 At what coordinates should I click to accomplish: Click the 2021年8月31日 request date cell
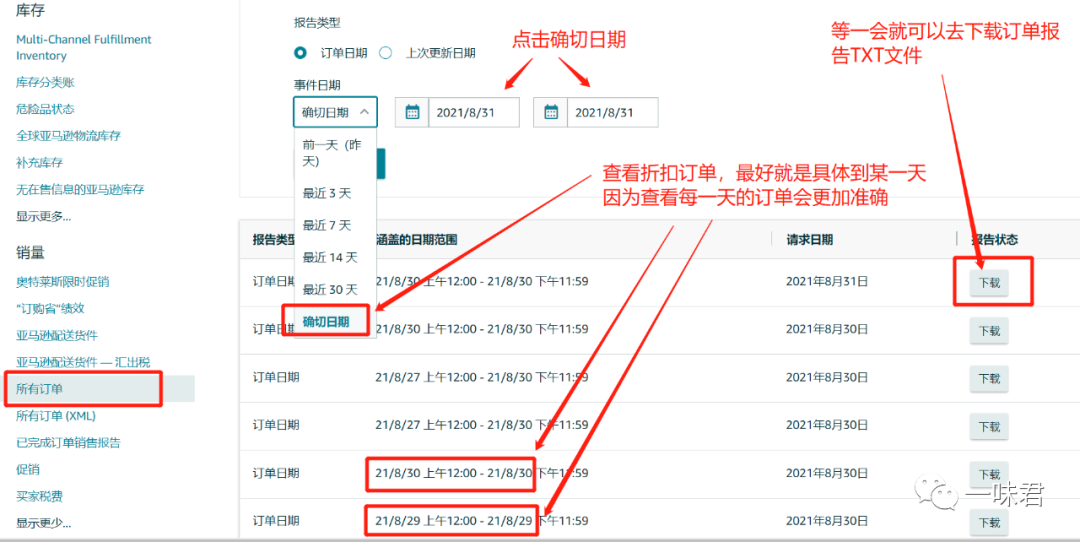(x=827, y=281)
